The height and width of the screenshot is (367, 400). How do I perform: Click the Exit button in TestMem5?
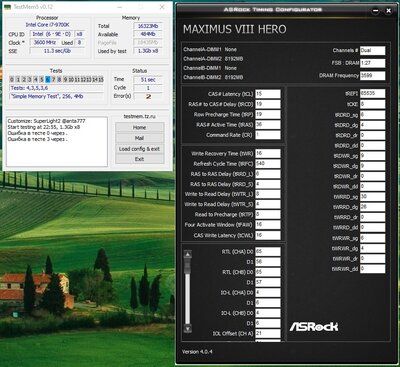pos(139,159)
